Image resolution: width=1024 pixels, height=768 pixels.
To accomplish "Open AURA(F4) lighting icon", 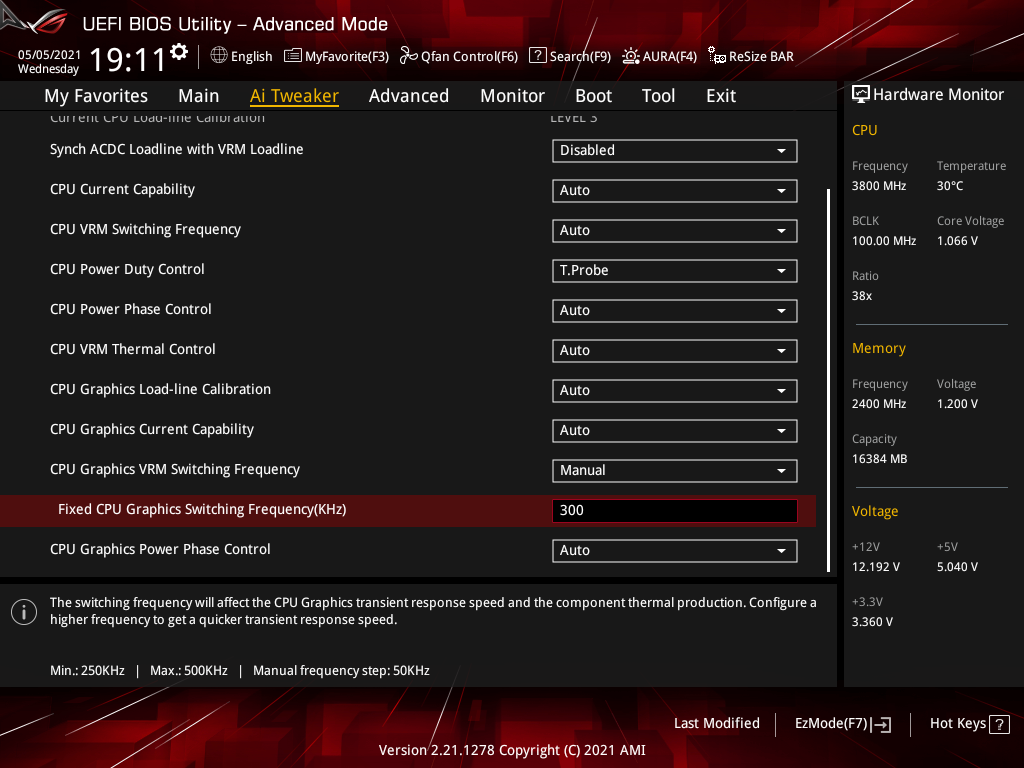I will [631, 56].
